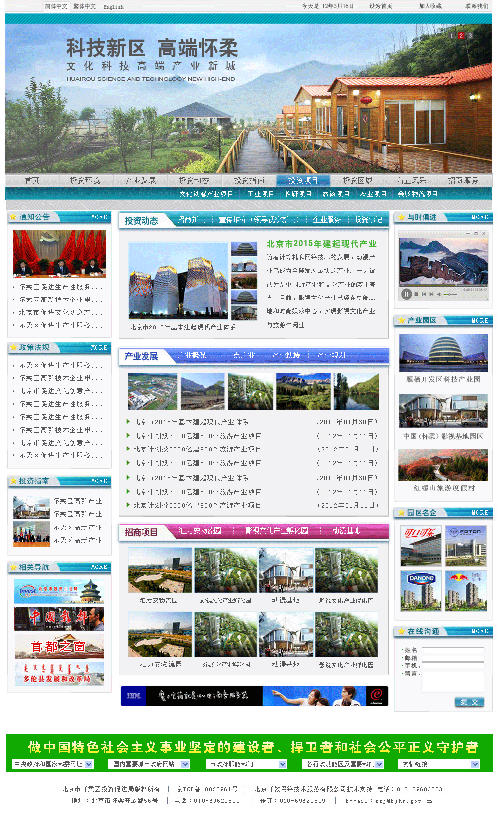Open the Danone company logo
Image resolution: width=500 pixels, height=825 pixels.
[421, 591]
